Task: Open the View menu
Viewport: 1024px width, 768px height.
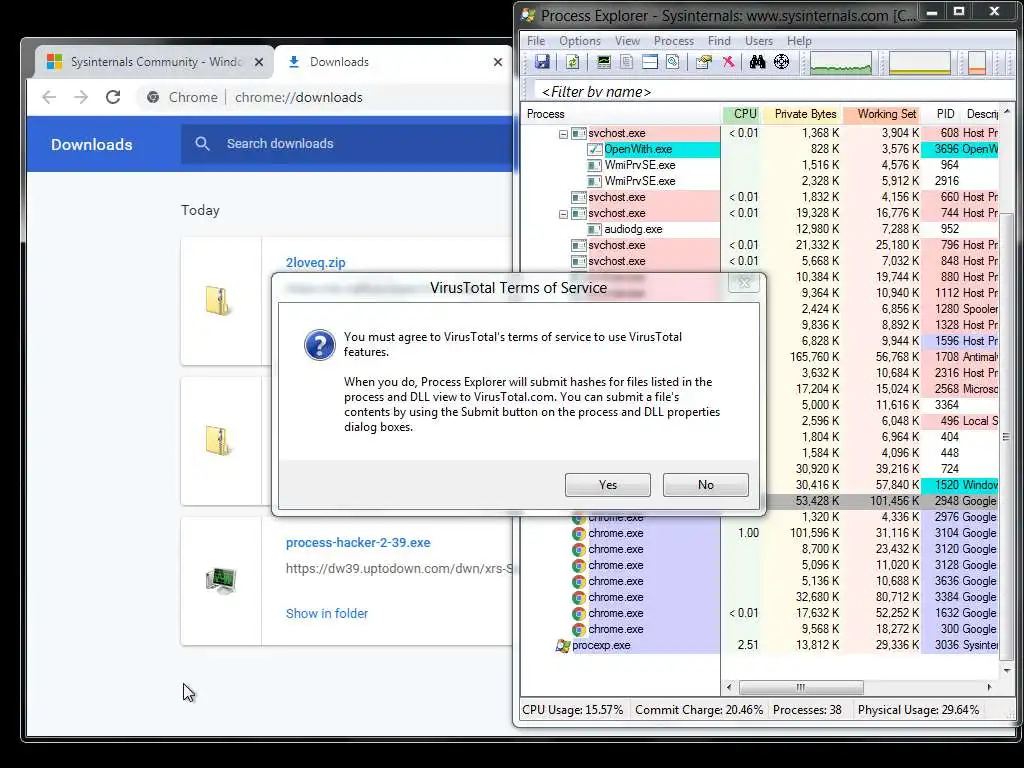Action: point(627,40)
